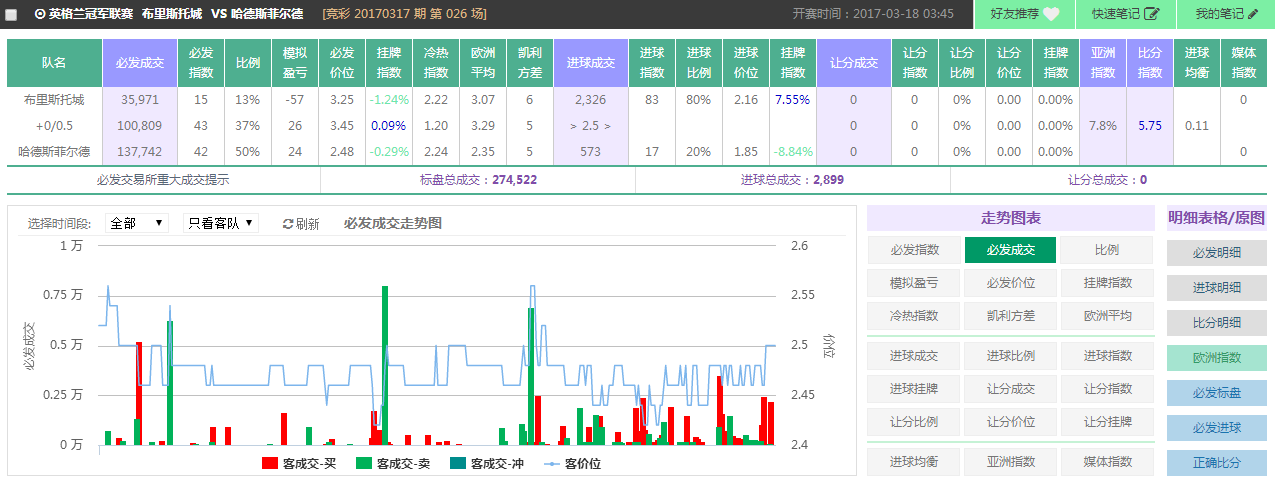Click the pencil icon in 我的笔记
This screenshot has width=1275, height=486.
(1253, 14)
